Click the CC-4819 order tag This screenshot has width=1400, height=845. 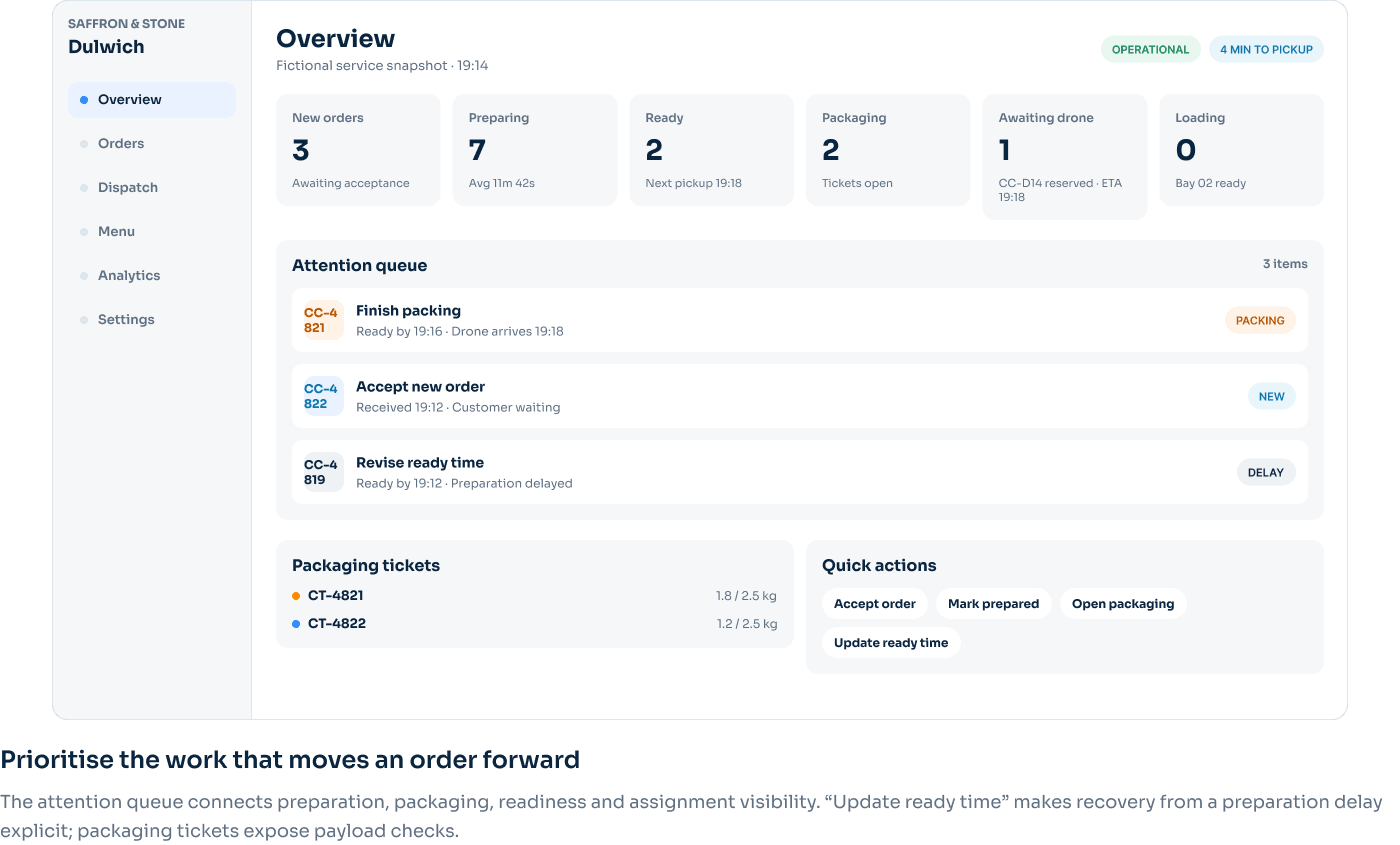323,472
